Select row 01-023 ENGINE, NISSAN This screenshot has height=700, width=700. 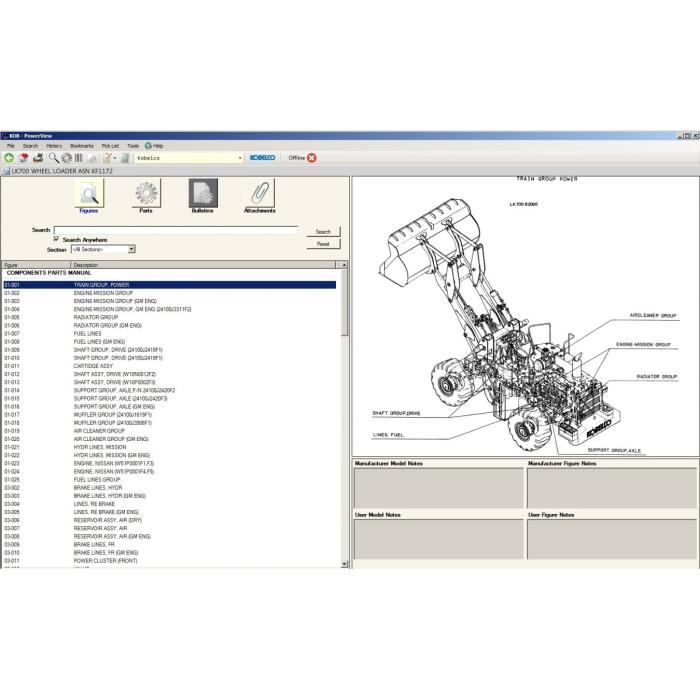click(x=170, y=463)
